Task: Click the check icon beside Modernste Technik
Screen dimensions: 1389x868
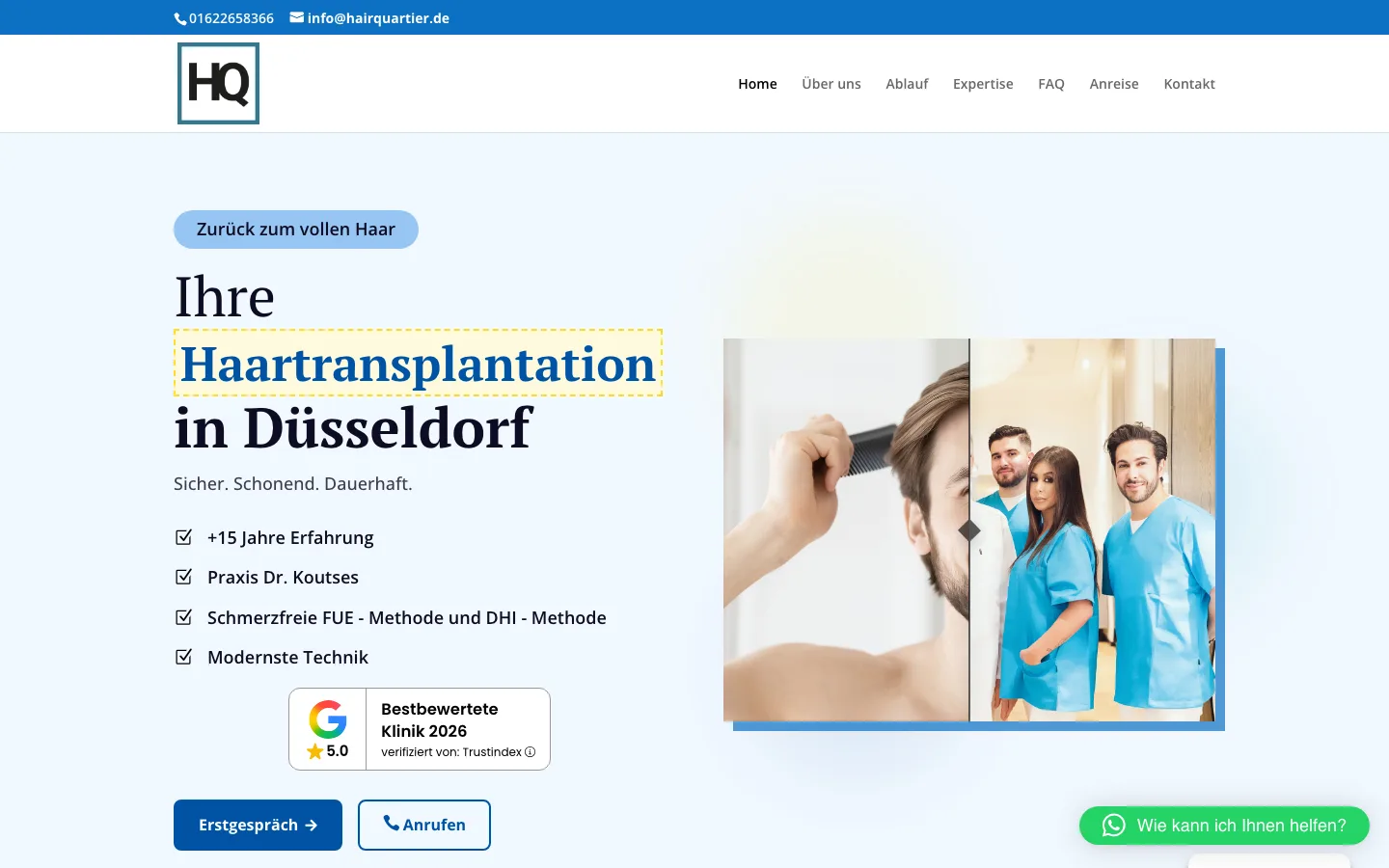Action: pyautogui.click(x=183, y=657)
